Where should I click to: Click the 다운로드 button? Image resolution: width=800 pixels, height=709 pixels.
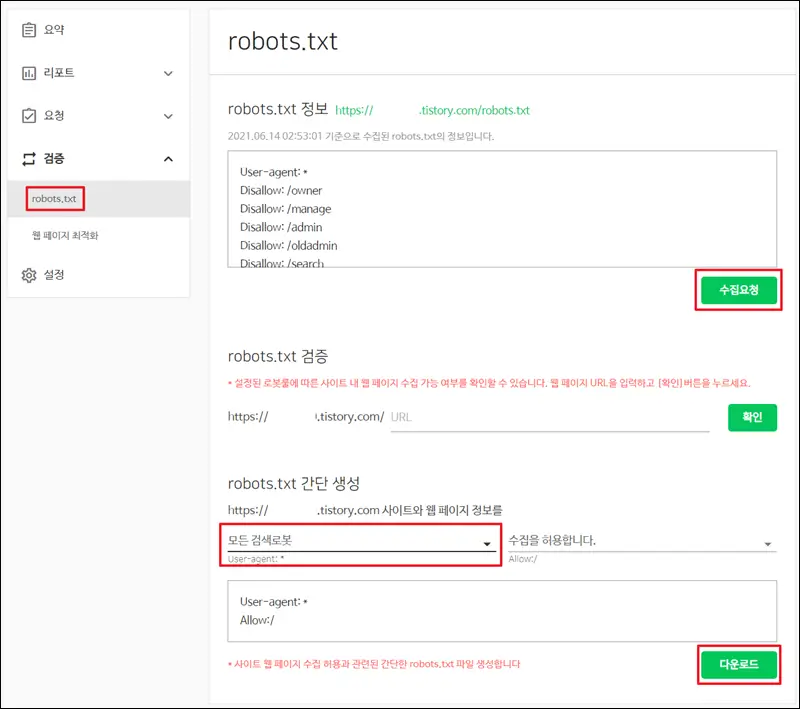[738, 665]
